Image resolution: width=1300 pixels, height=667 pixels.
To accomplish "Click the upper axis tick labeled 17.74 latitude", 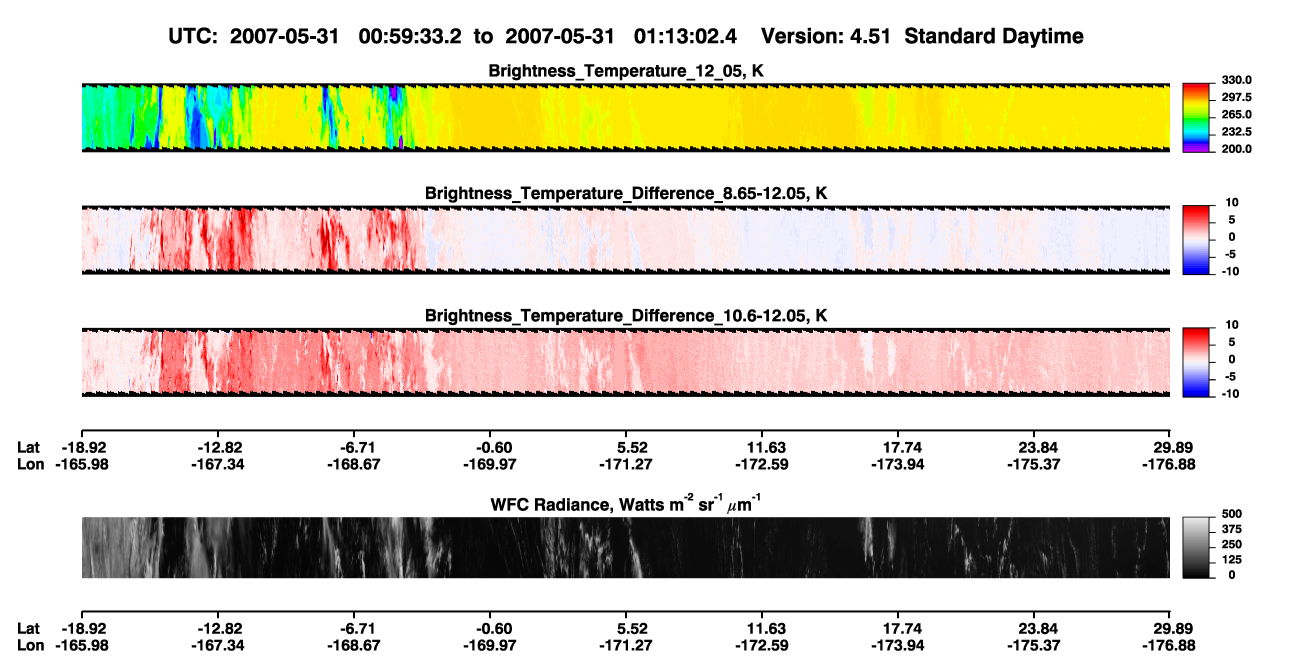I will click(x=899, y=447).
